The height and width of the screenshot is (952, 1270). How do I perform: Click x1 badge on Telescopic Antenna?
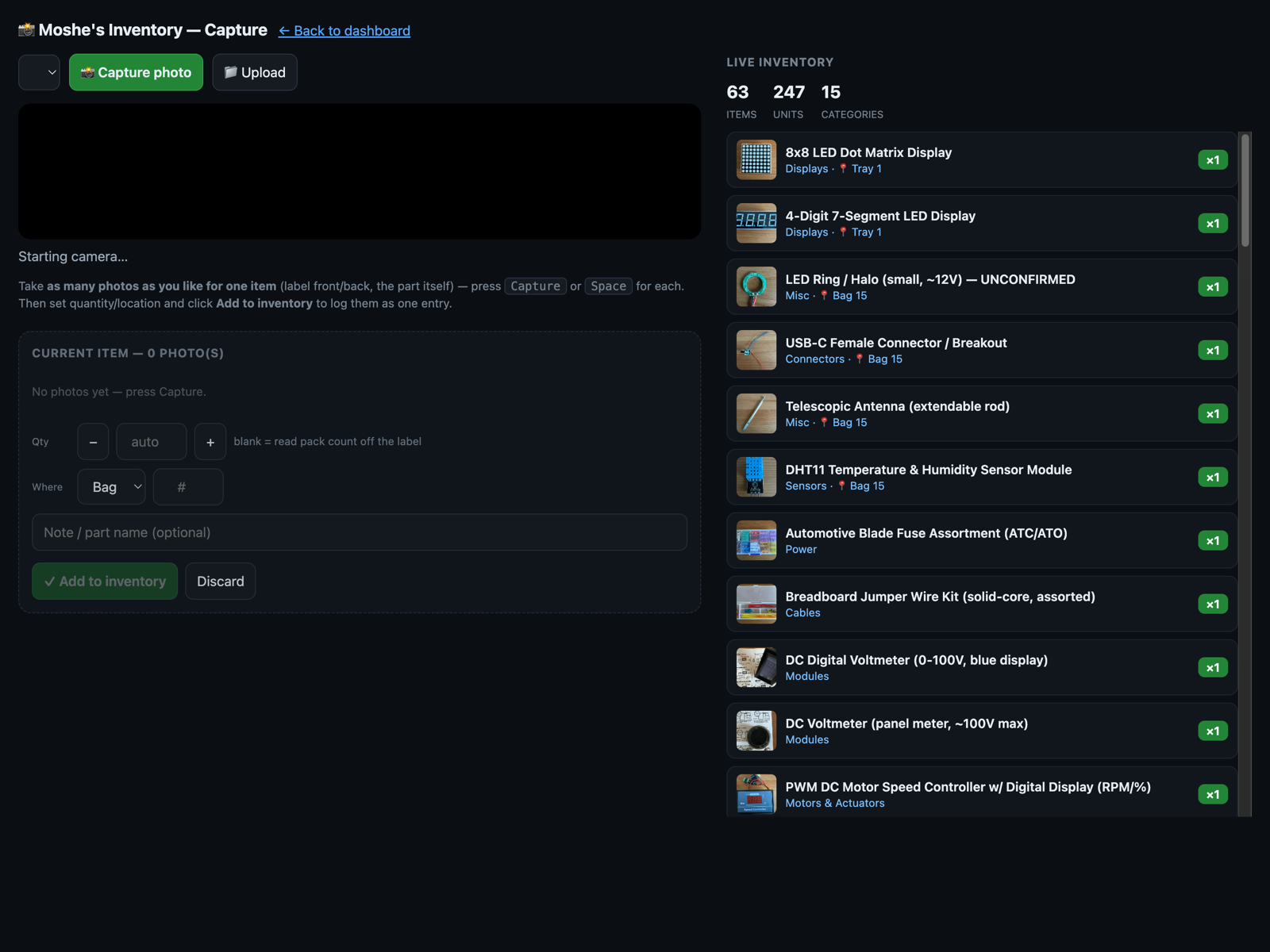(x=1213, y=414)
